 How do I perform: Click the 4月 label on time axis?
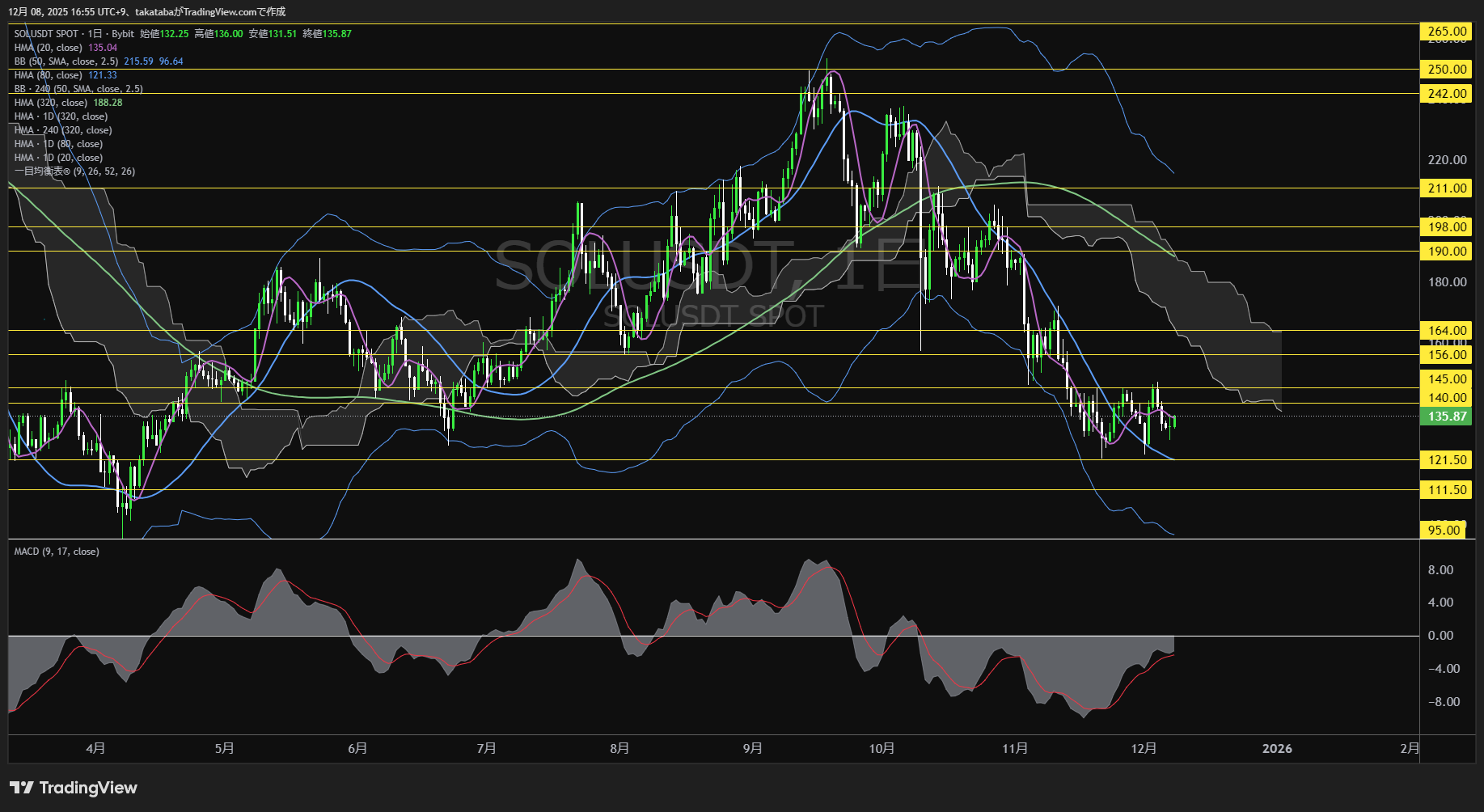point(95,748)
